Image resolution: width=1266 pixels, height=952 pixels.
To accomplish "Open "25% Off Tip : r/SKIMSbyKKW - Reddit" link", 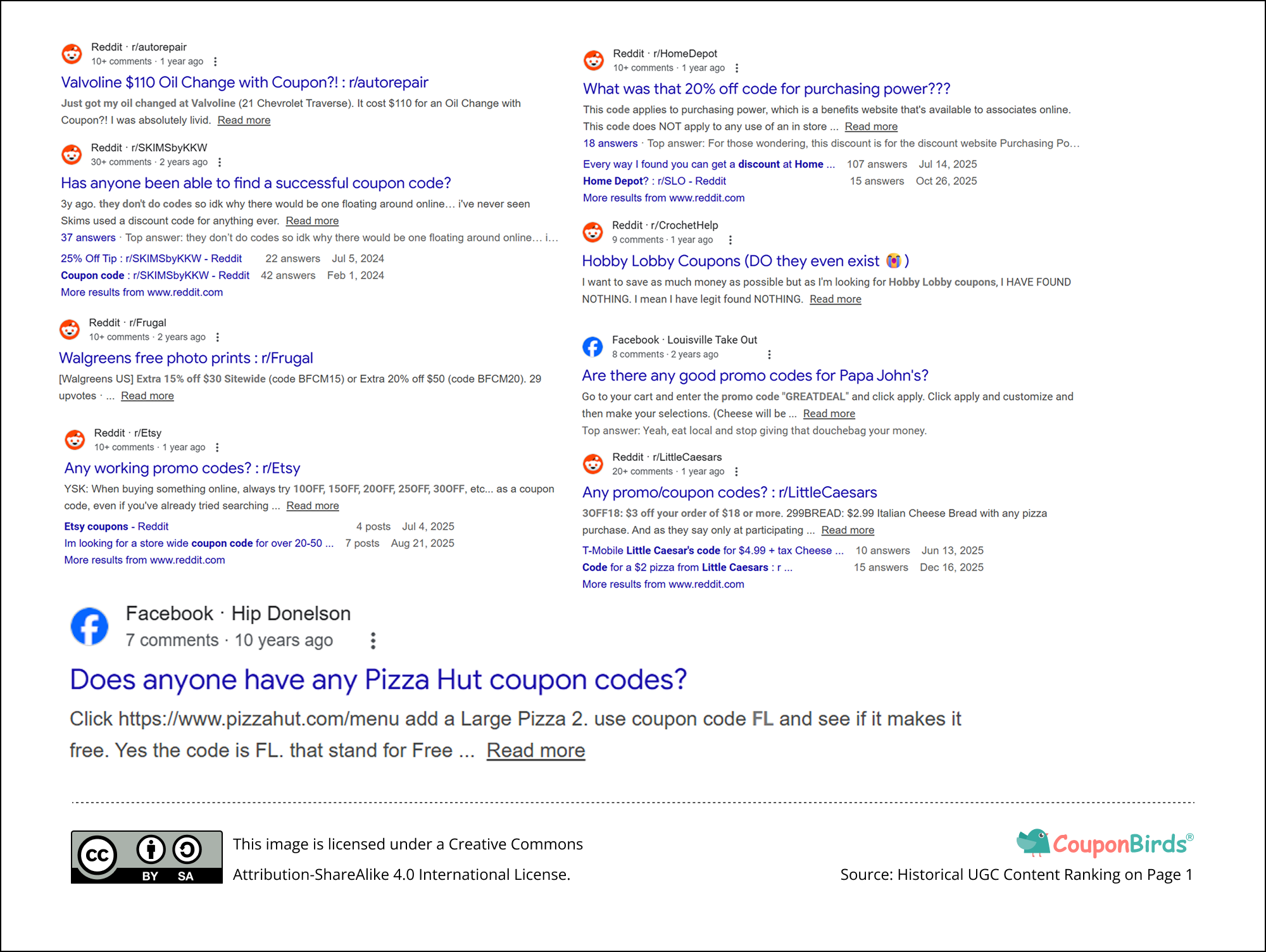I will [151, 258].
